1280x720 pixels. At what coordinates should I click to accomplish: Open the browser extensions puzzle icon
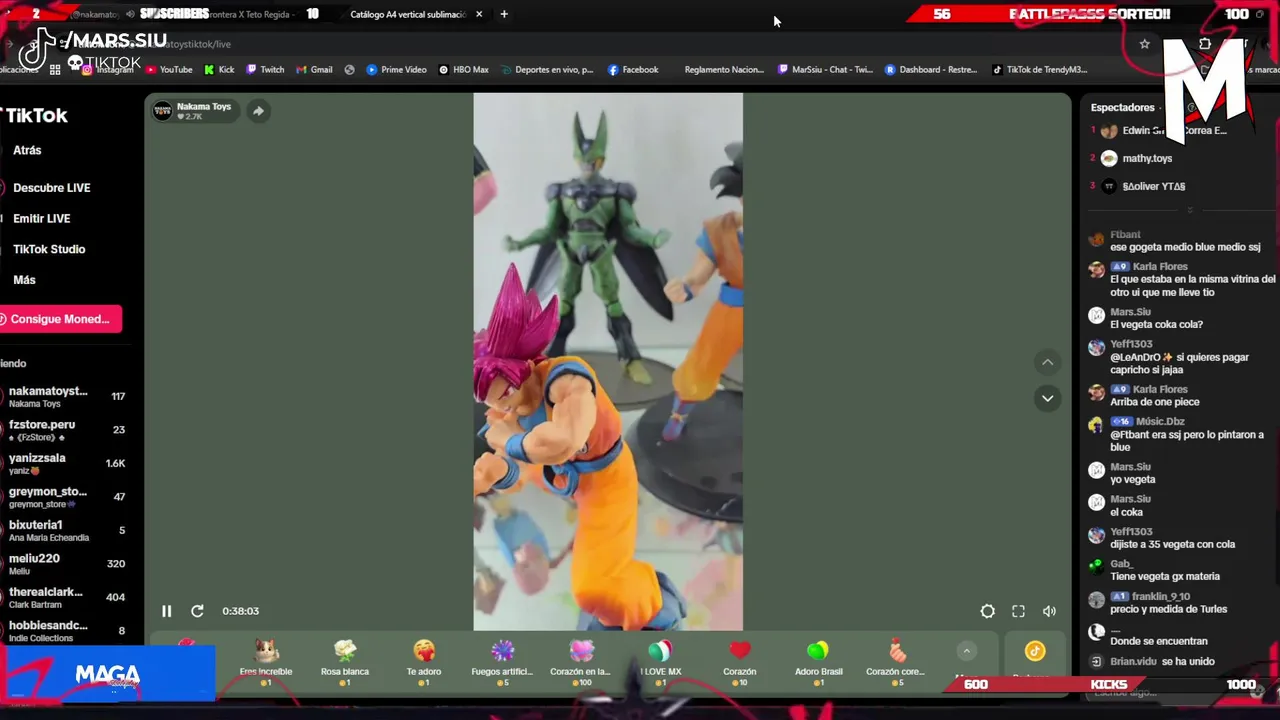pos(1205,44)
